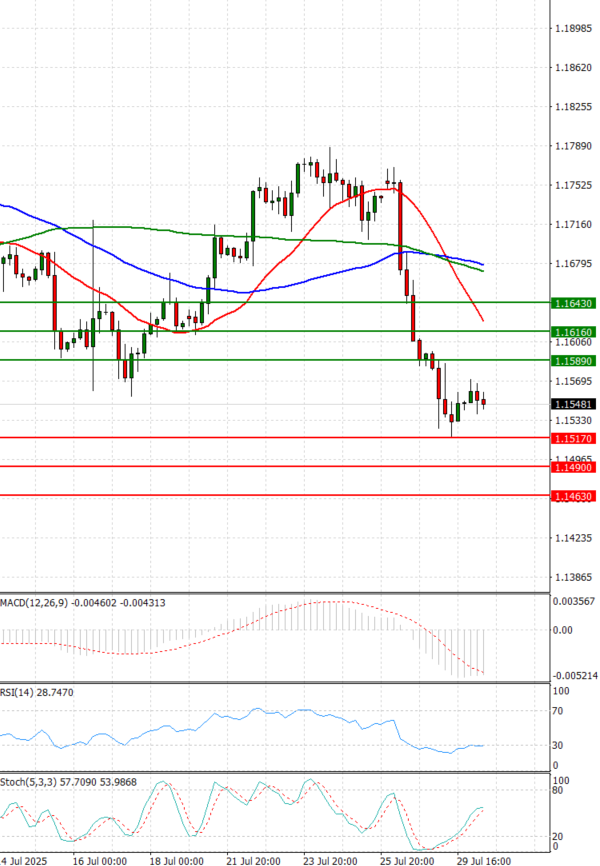Click the 1.16160 green level label
600x866 pixels.
point(573,332)
